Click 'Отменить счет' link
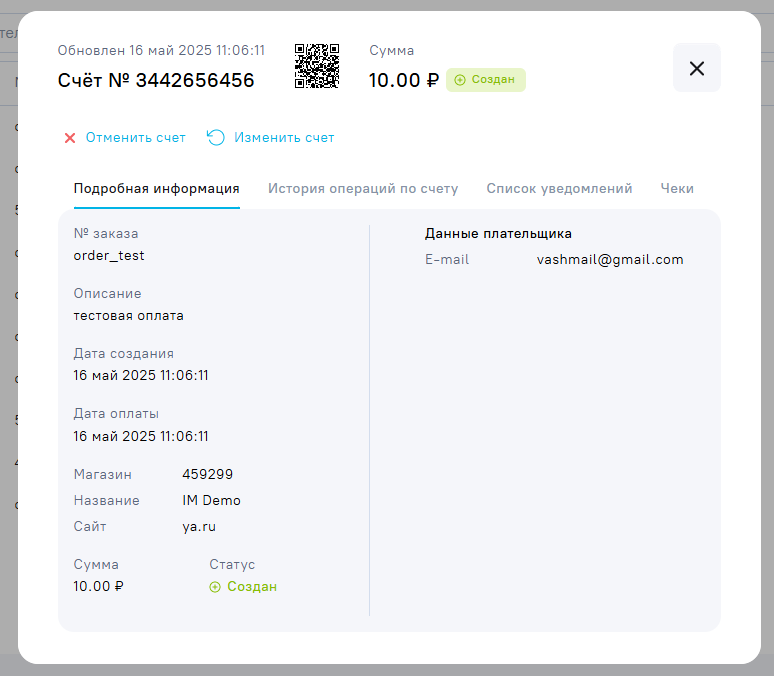The width and height of the screenshot is (774, 676). (x=136, y=138)
